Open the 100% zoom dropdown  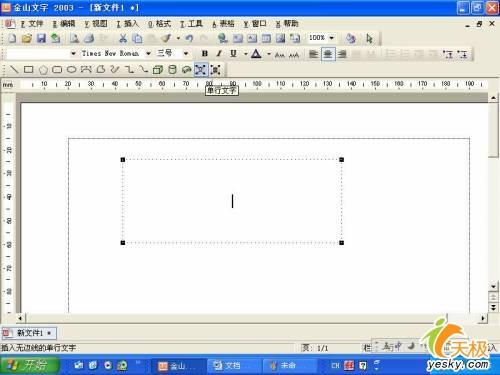click(x=331, y=38)
